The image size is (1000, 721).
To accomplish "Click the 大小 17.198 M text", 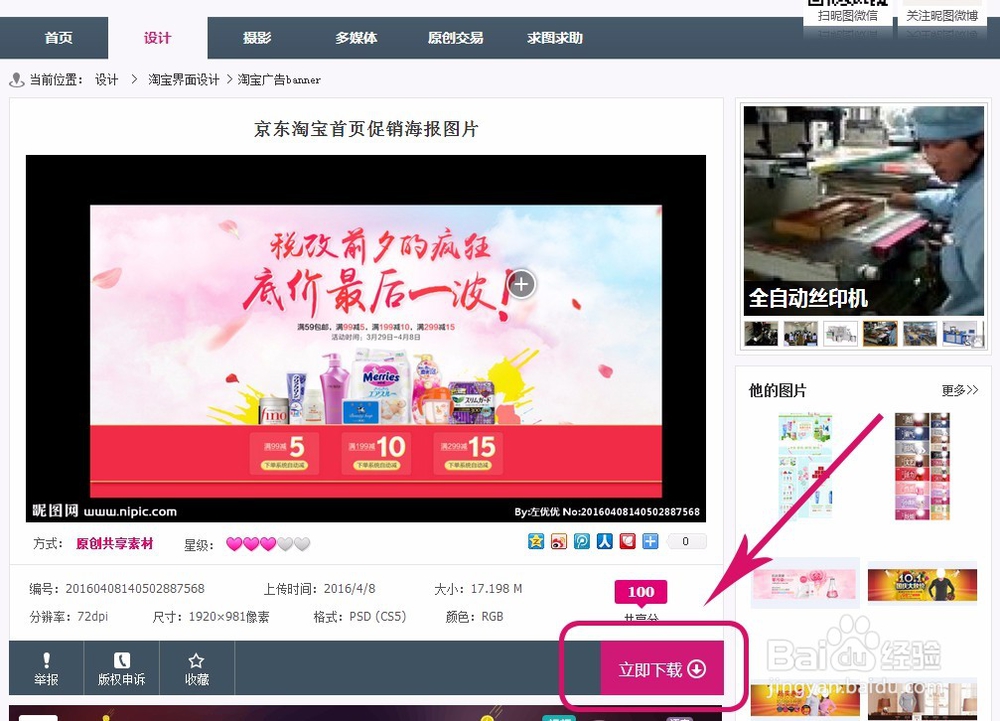I will tap(478, 588).
